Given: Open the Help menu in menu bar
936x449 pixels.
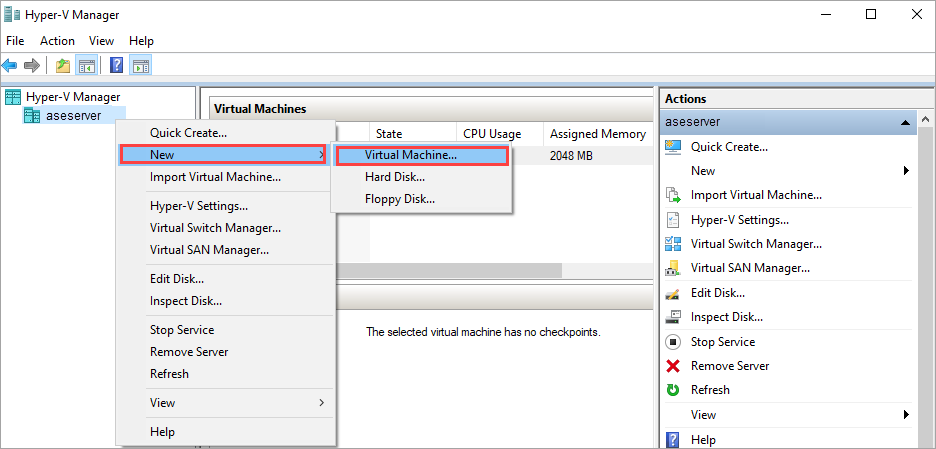Looking at the screenshot, I should coord(141,41).
